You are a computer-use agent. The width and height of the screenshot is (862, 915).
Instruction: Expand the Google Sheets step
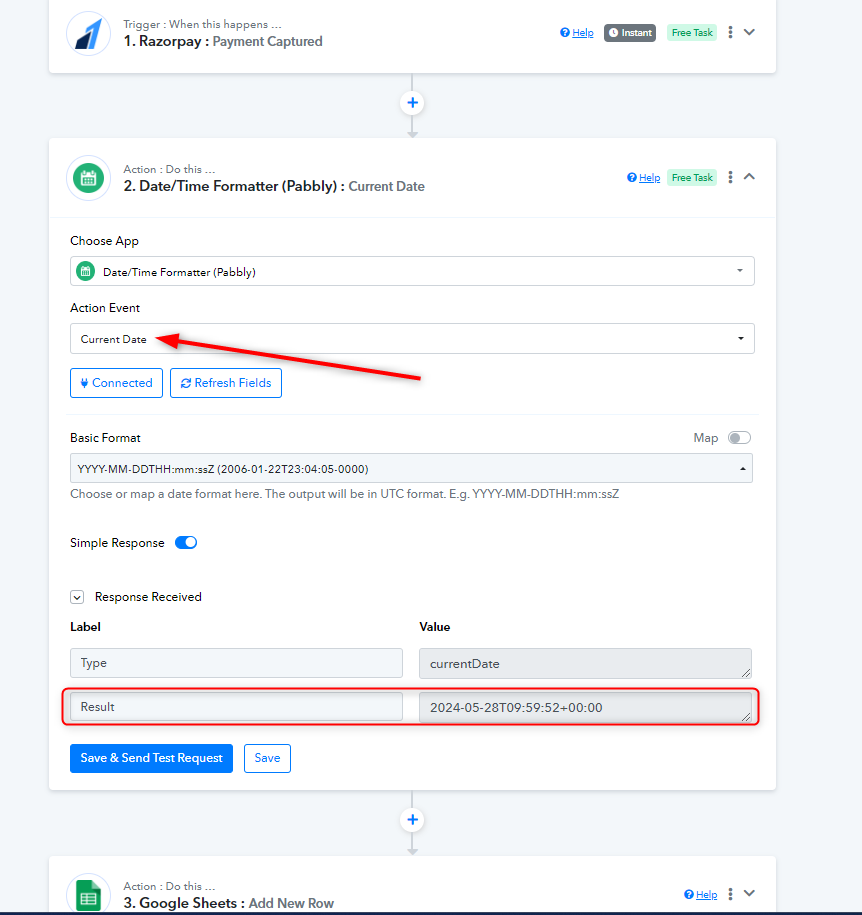point(749,893)
